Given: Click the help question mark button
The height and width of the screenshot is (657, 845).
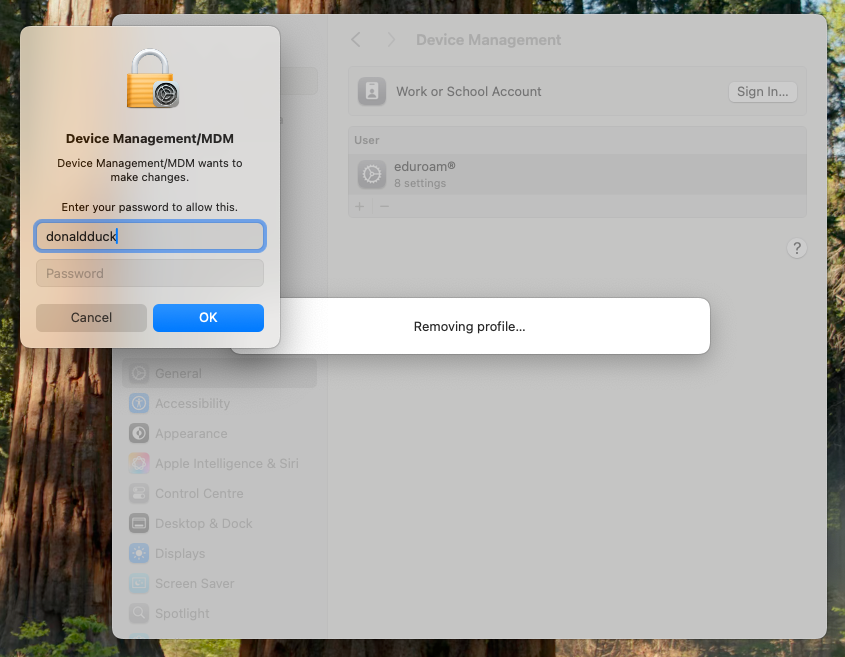Looking at the screenshot, I should coord(796,249).
